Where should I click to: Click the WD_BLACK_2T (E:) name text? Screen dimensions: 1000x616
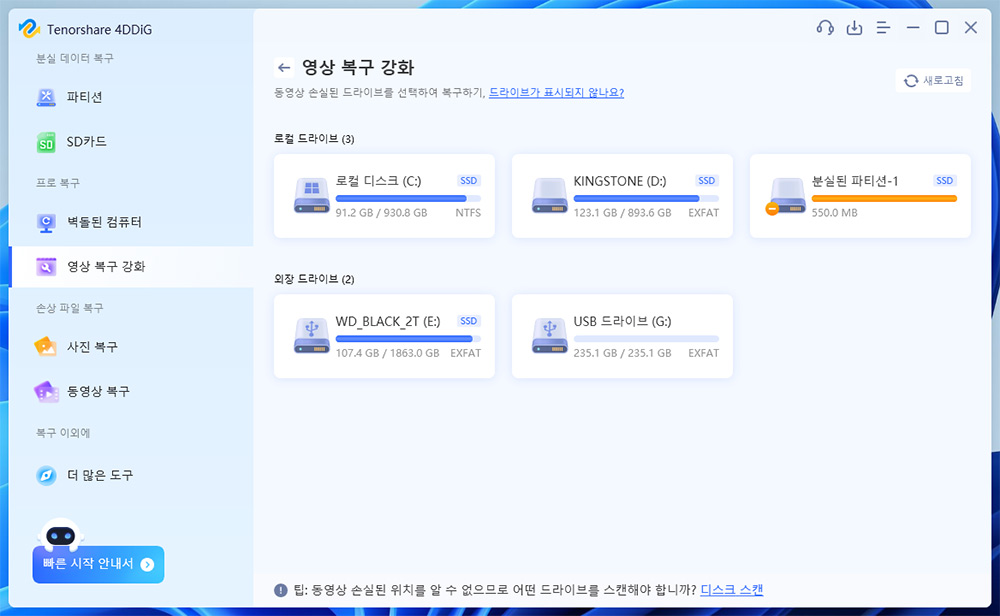(388, 321)
